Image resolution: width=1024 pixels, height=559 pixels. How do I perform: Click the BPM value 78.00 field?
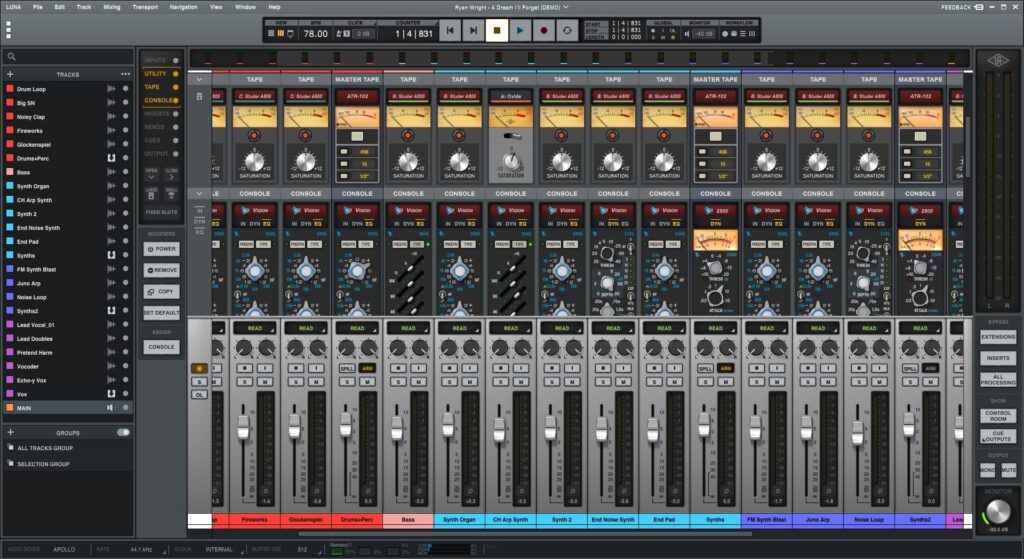(315, 33)
